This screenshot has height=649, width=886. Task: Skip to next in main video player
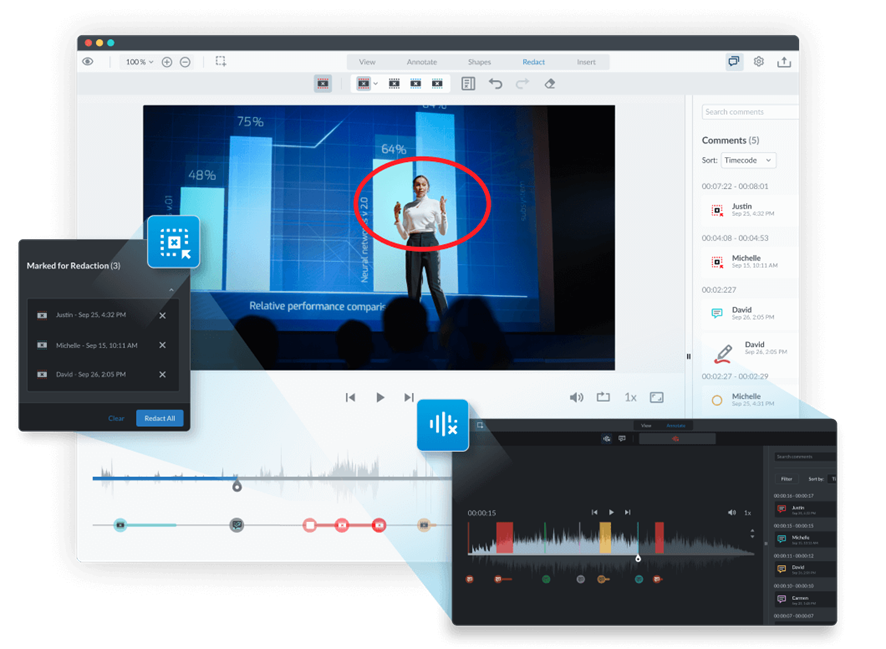(409, 398)
